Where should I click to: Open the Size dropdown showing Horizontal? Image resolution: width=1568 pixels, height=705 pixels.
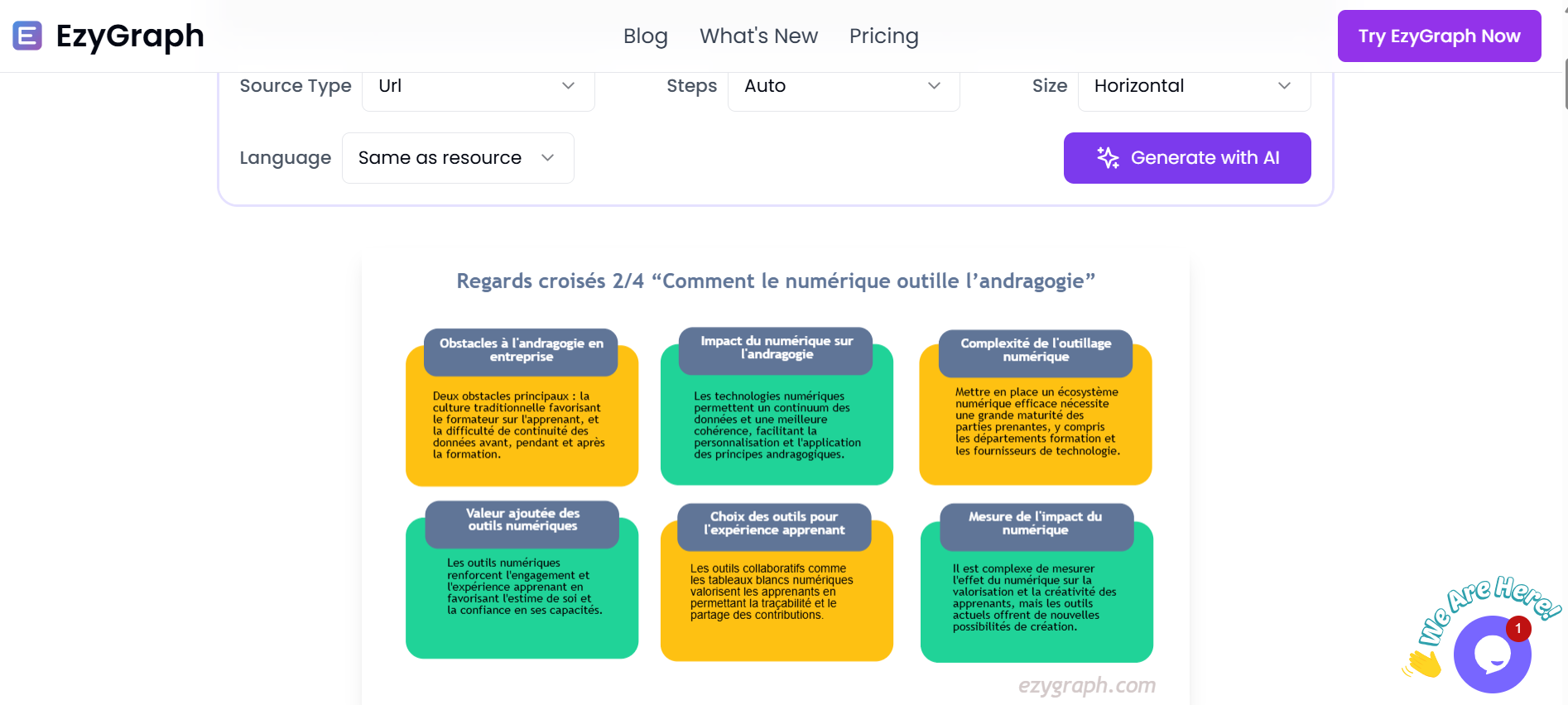point(1193,86)
